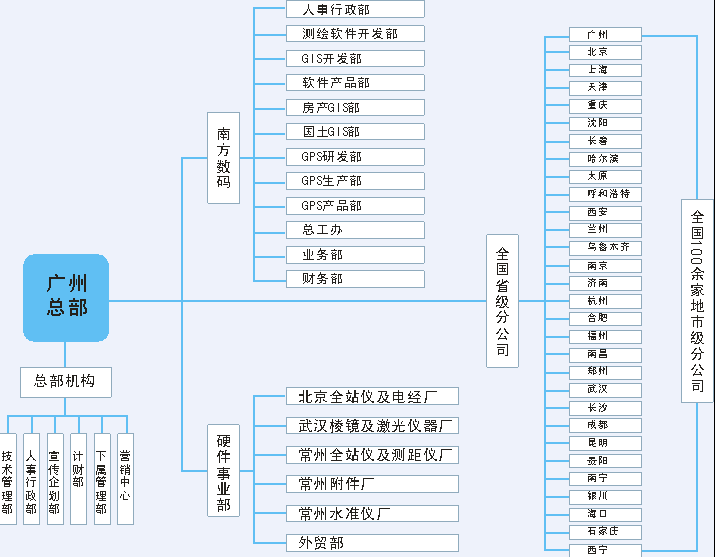Select the 全国100余家地市级分公司 box

coord(697,300)
